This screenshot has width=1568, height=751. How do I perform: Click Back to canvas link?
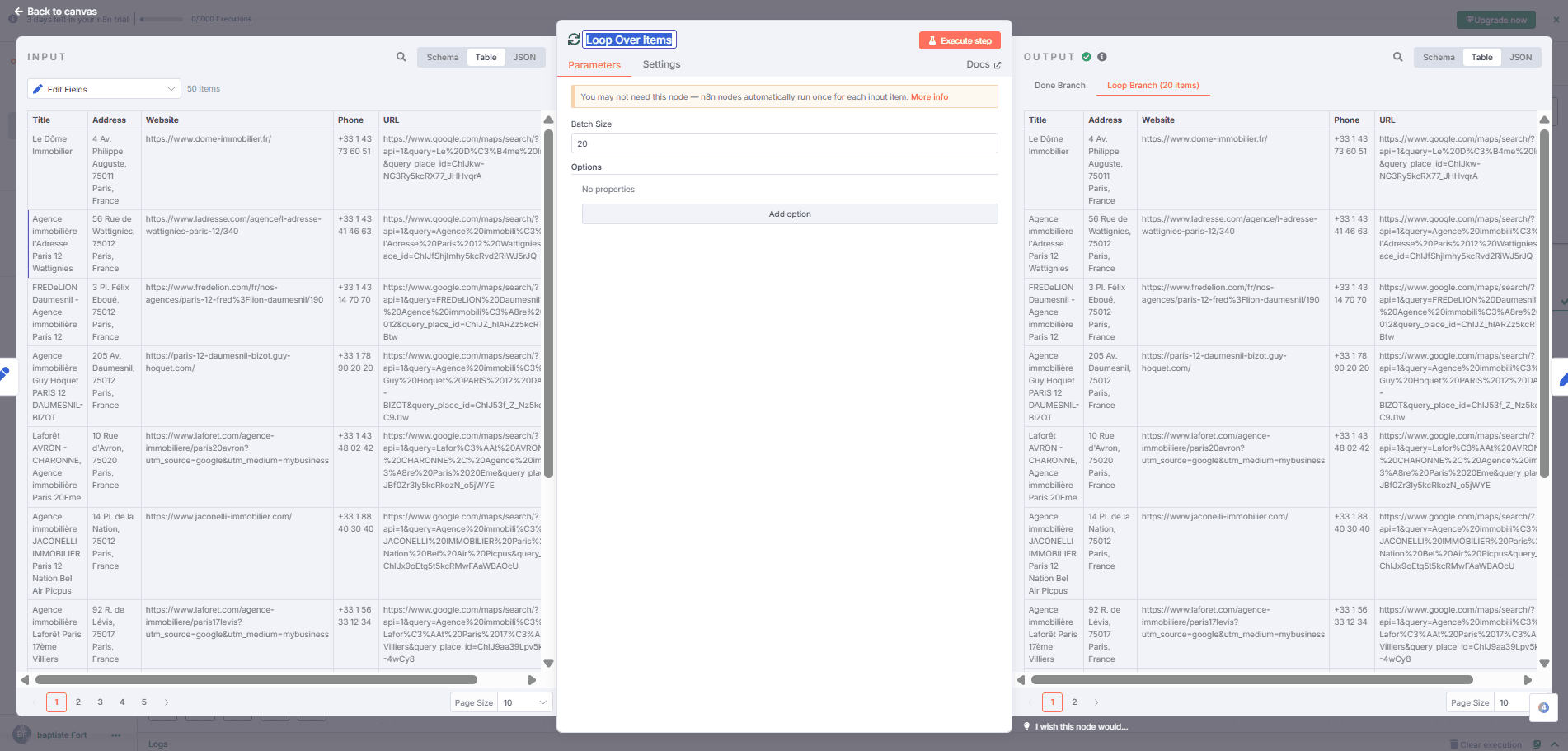point(62,12)
